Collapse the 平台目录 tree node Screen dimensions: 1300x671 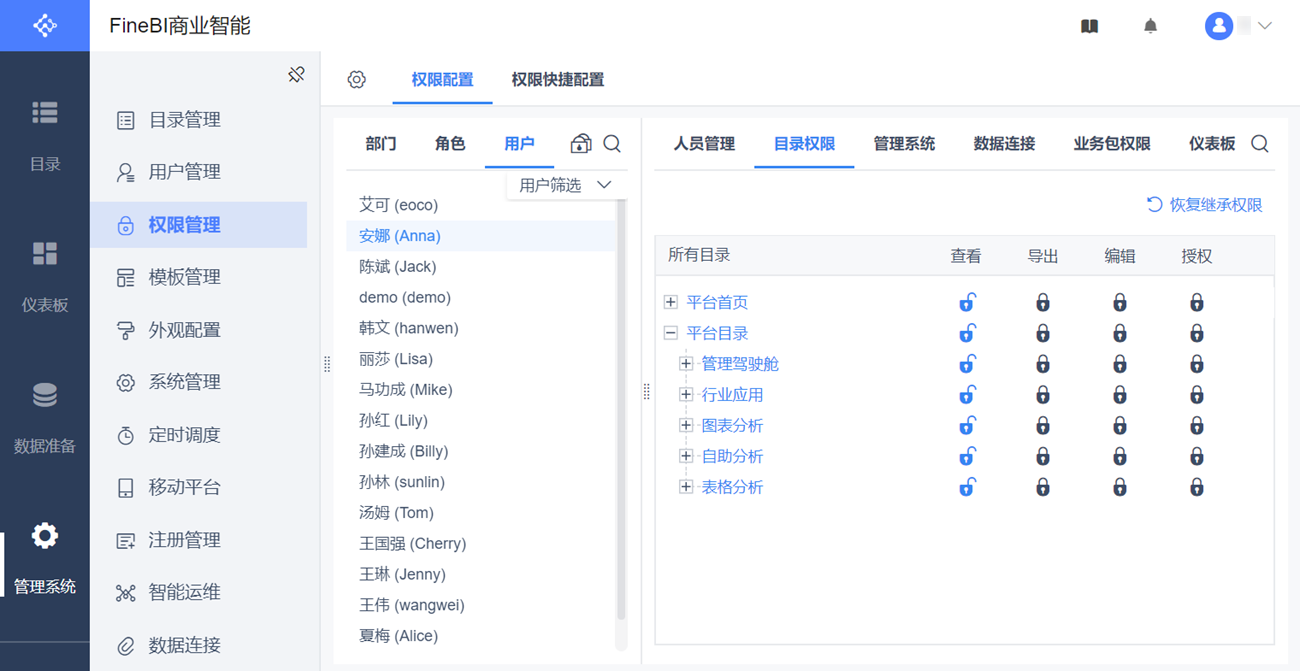pos(671,333)
